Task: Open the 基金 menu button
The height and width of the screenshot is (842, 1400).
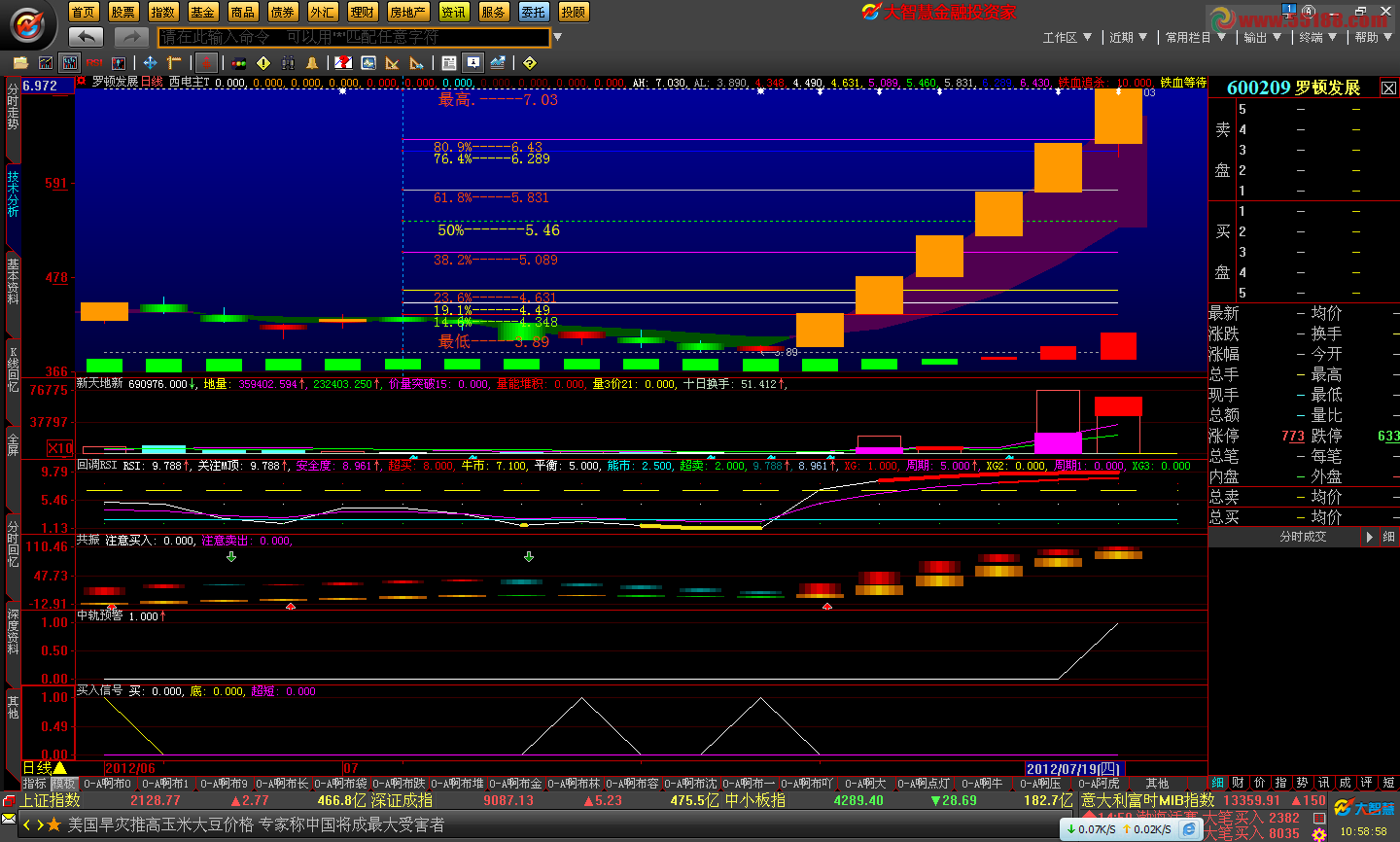Action: (203, 12)
